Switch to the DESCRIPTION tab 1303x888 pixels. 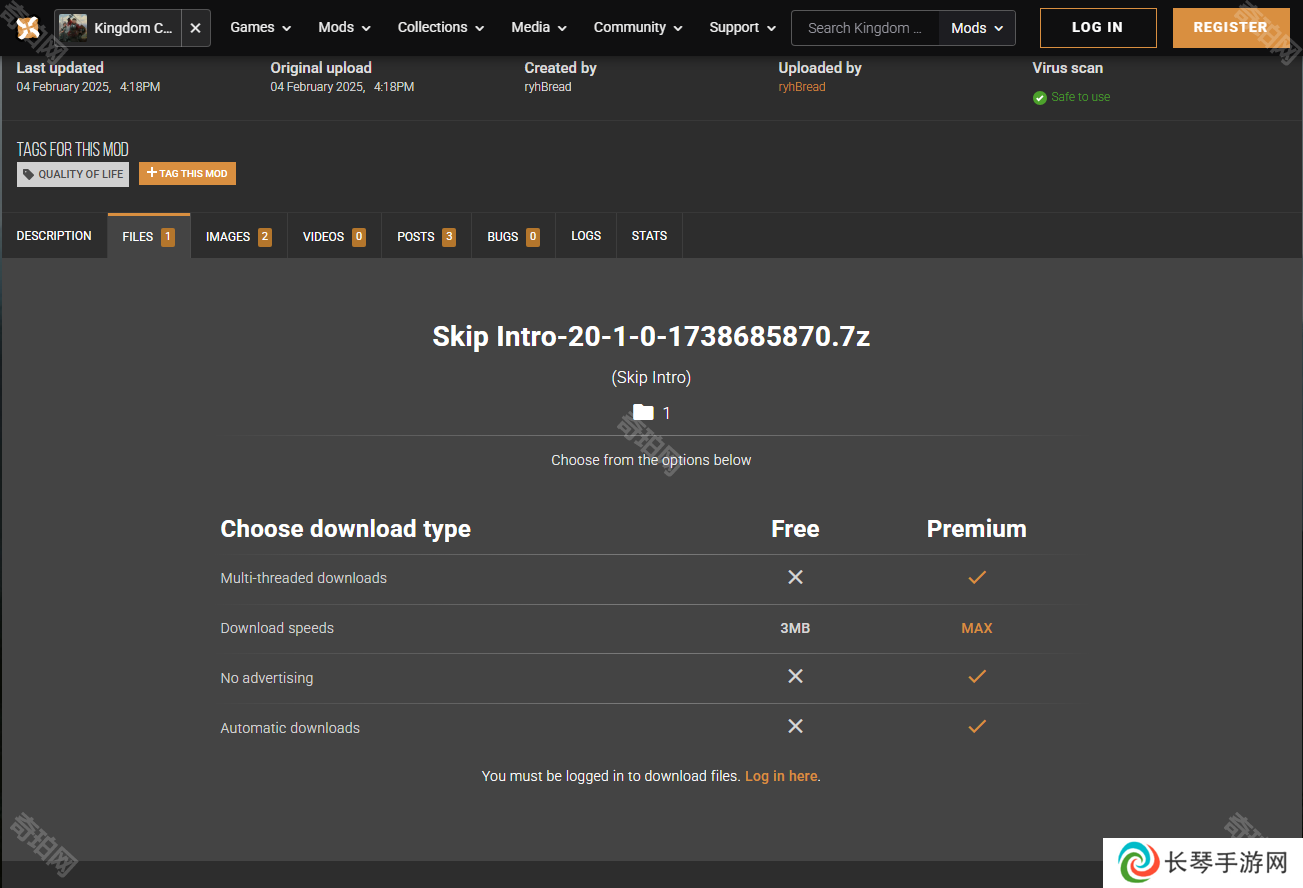click(54, 236)
